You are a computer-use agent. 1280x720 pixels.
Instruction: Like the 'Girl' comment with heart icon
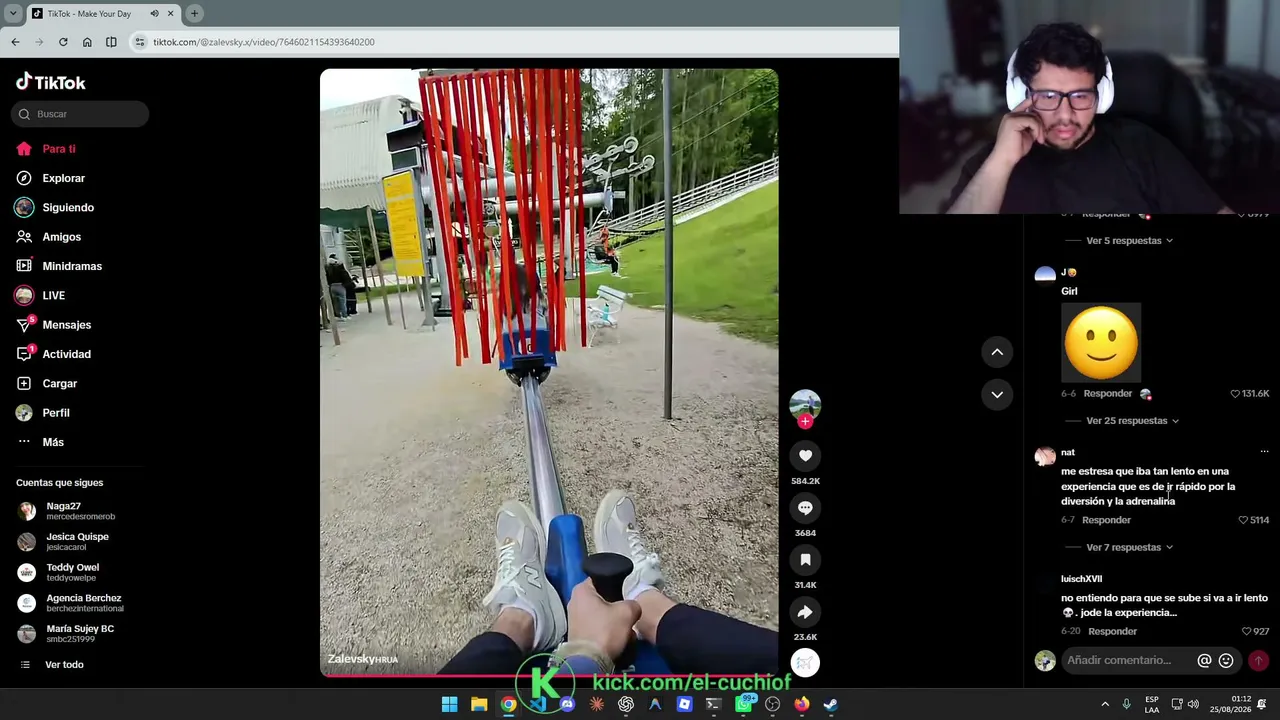click(x=1235, y=394)
